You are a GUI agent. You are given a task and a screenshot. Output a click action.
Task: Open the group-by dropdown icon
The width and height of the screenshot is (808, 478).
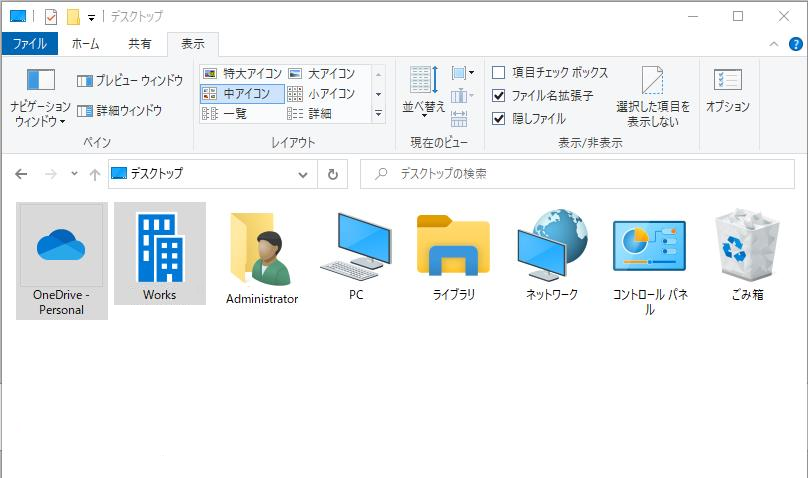pos(462,73)
